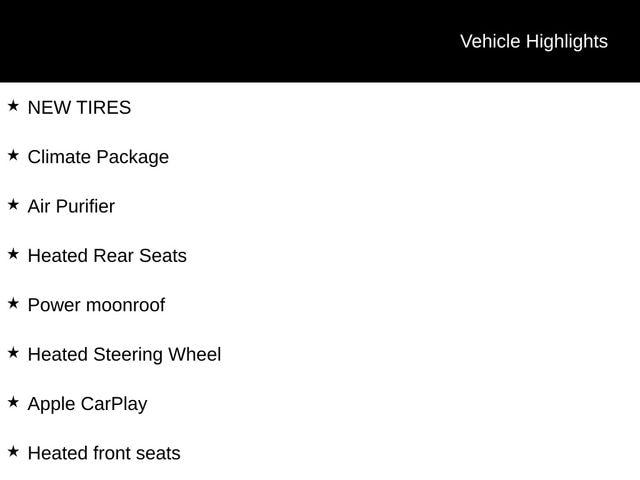
Task: Click the NEW TIRES highlight text
Action: coord(79,108)
